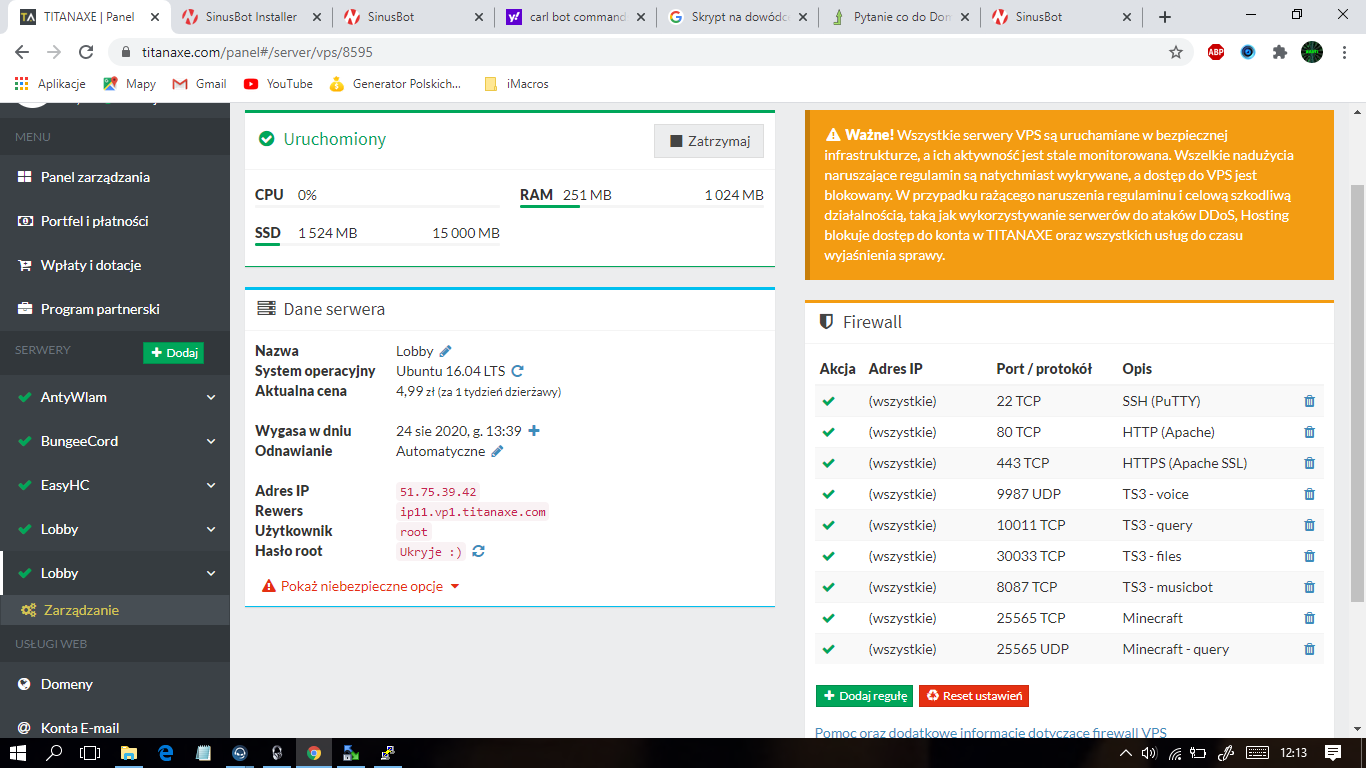Image resolution: width=1366 pixels, height=768 pixels.
Task: Regenerate root password via refresh icon
Action: [479, 551]
